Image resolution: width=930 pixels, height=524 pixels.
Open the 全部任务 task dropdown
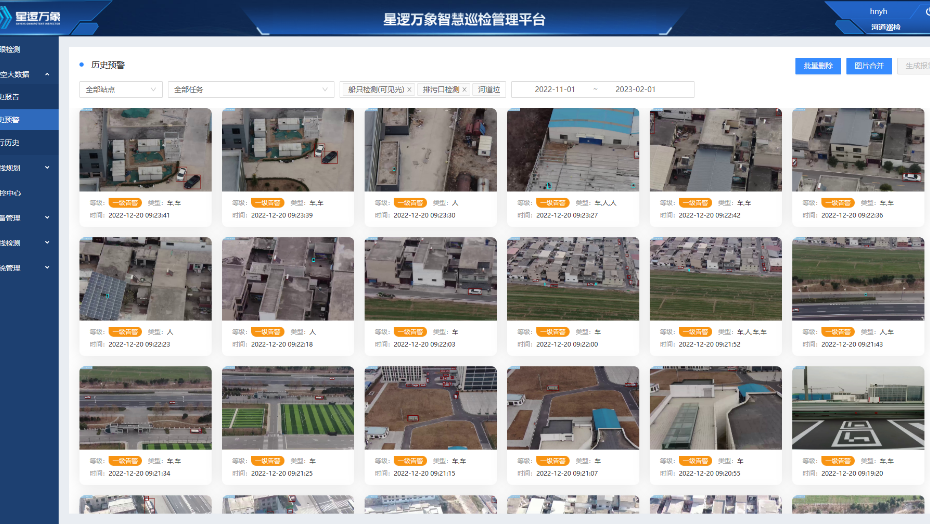(251, 90)
